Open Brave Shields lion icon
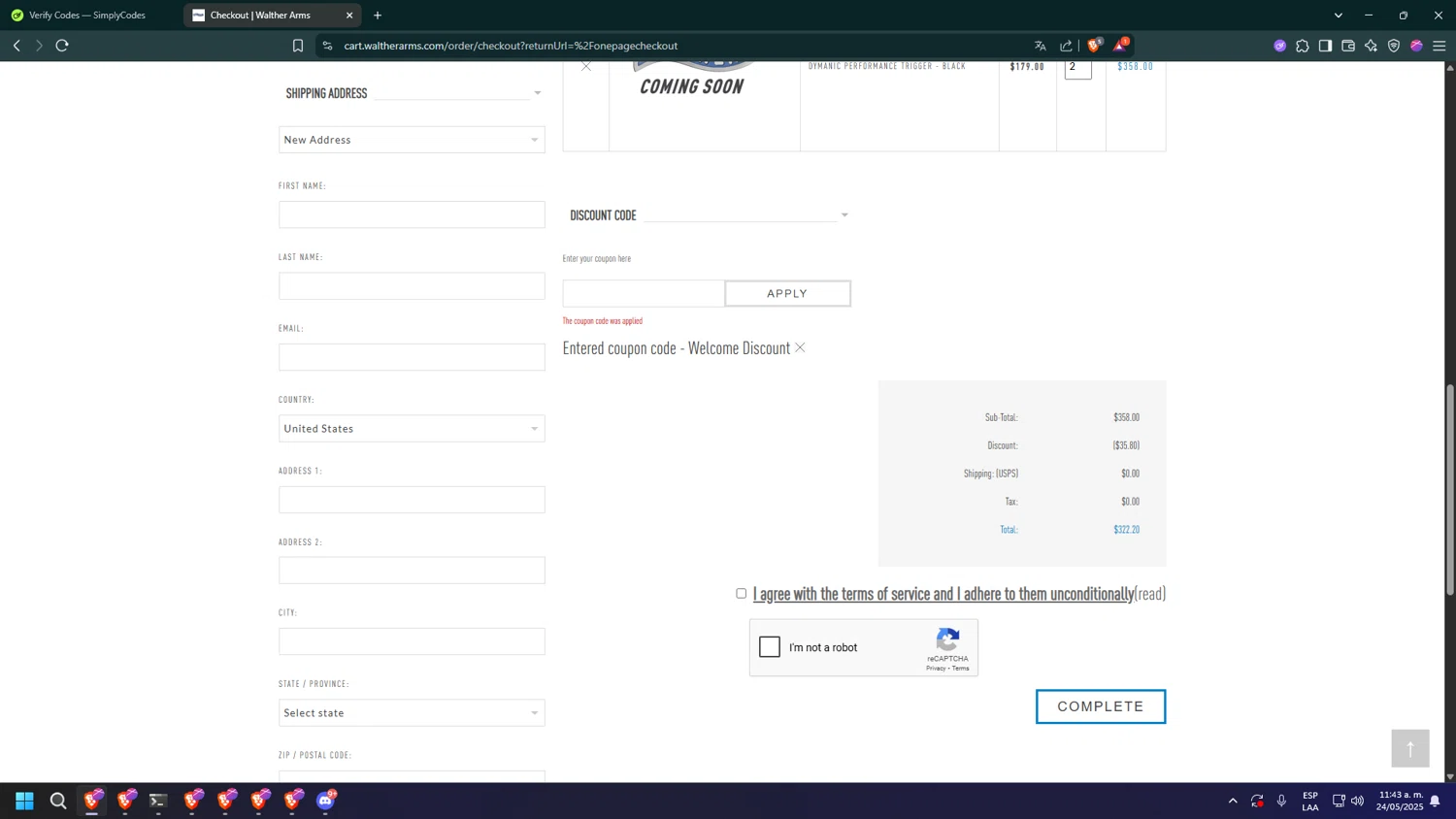Viewport: 1456px width, 819px height. pyautogui.click(x=1095, y=45)
